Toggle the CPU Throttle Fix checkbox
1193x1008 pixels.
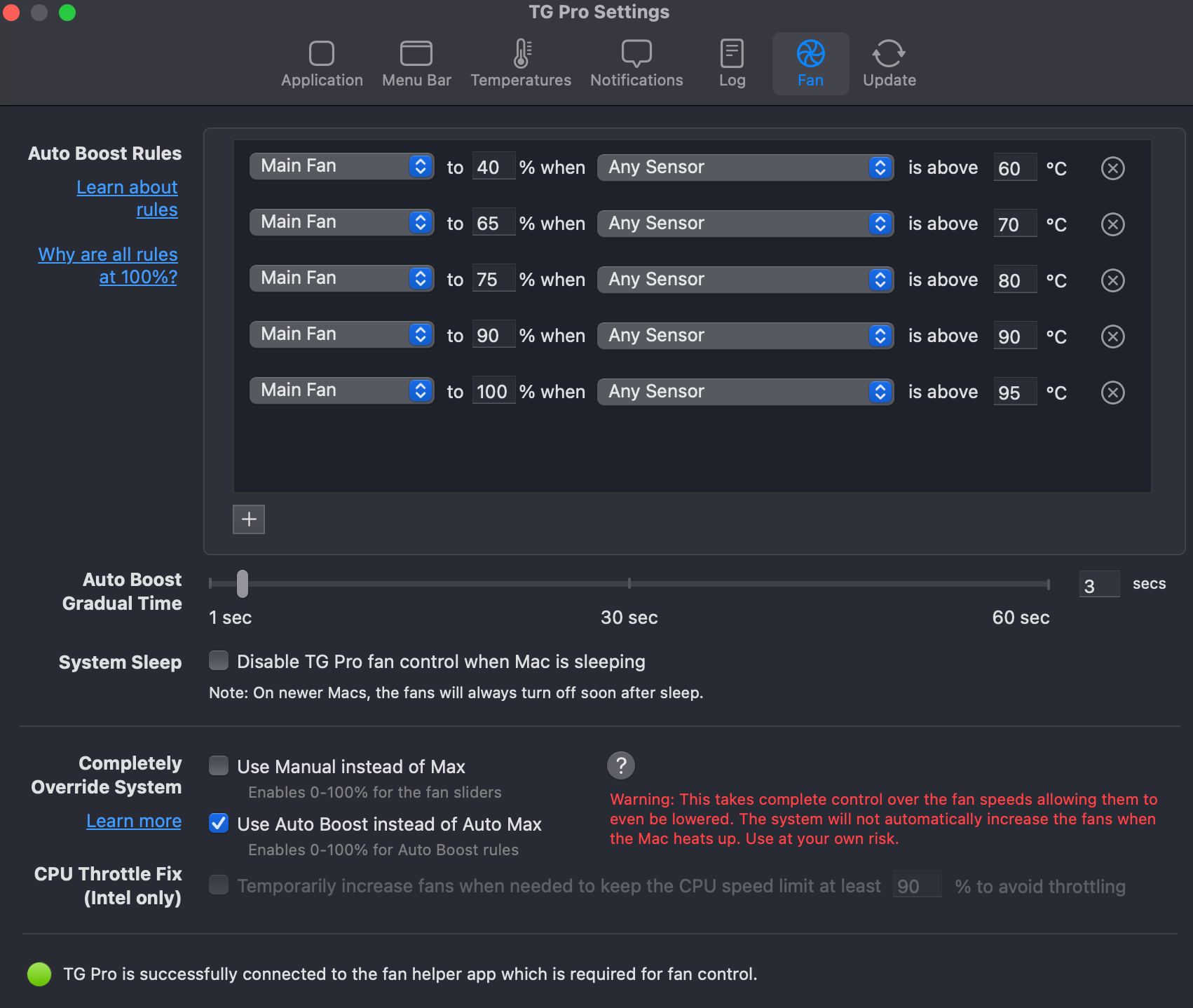click(219, 885)
